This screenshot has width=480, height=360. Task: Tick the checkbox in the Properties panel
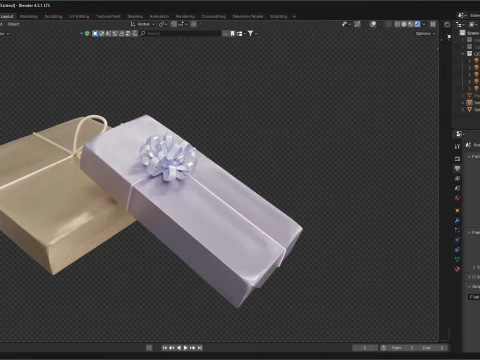pos(474,277)
